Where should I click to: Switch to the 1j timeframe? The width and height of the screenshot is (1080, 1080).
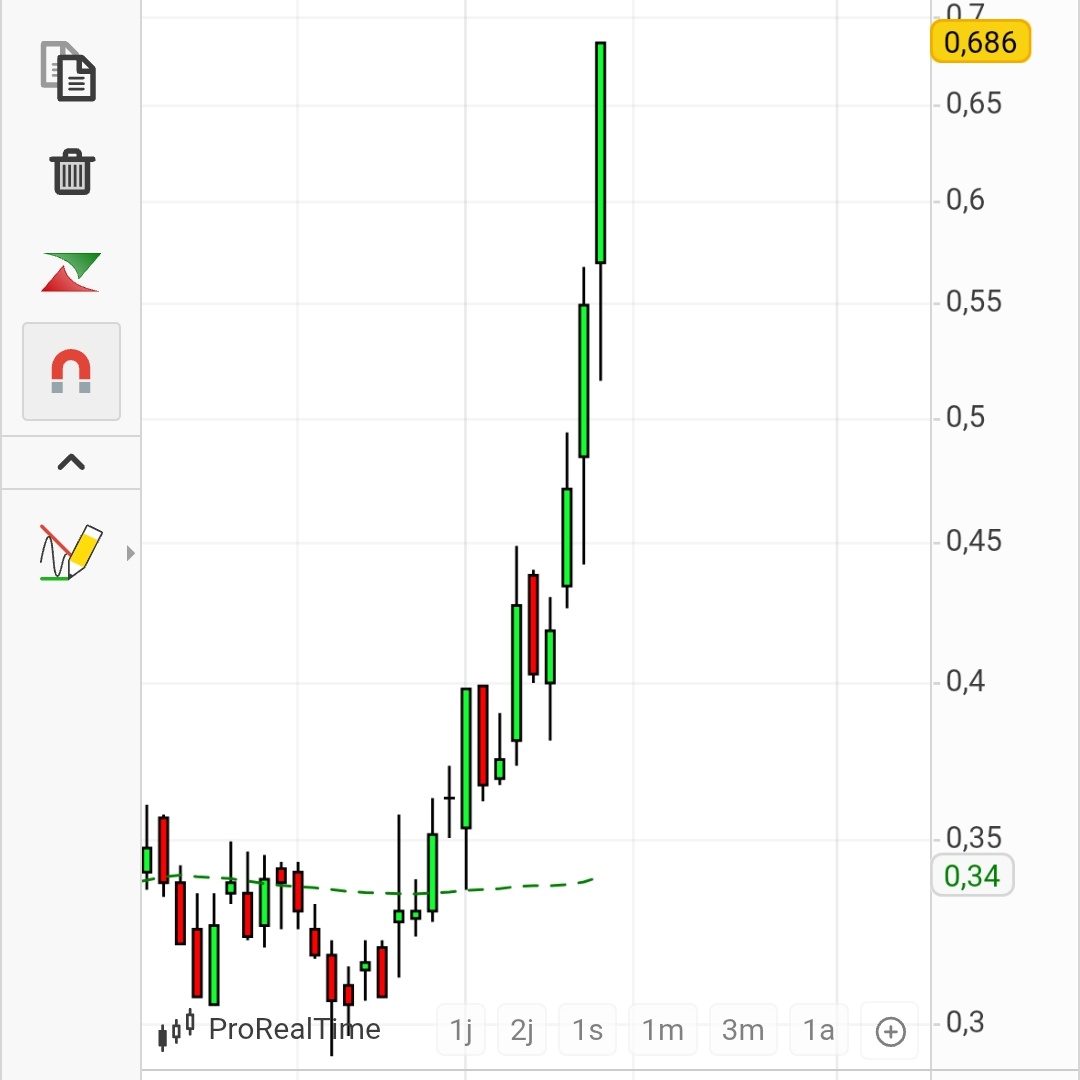[461, 1030]
